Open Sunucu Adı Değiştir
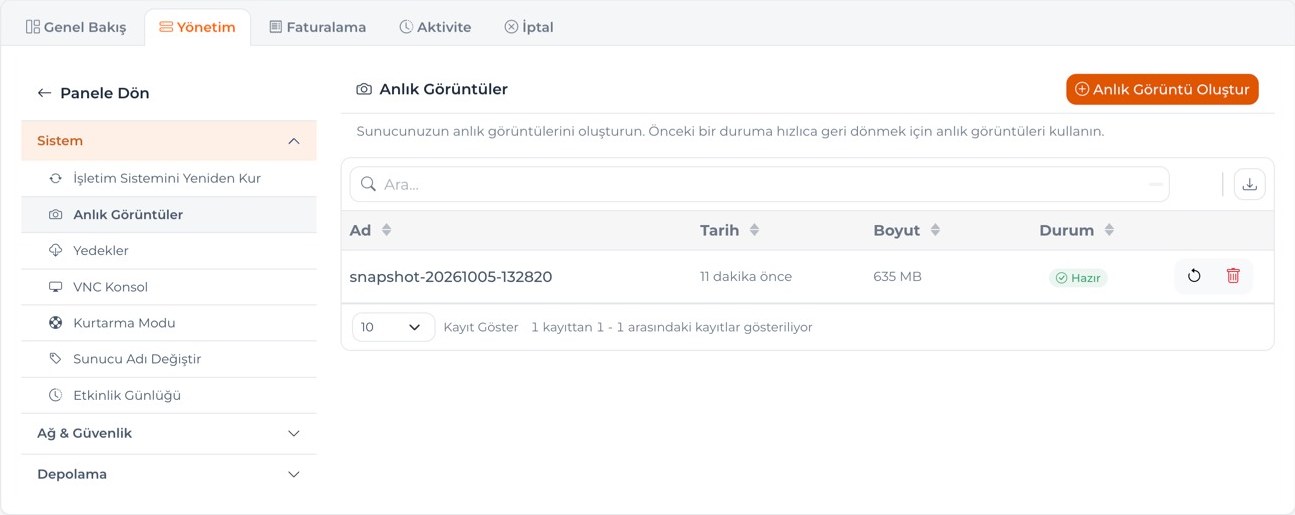This screenshot has height=515, width=1295. 169,359
